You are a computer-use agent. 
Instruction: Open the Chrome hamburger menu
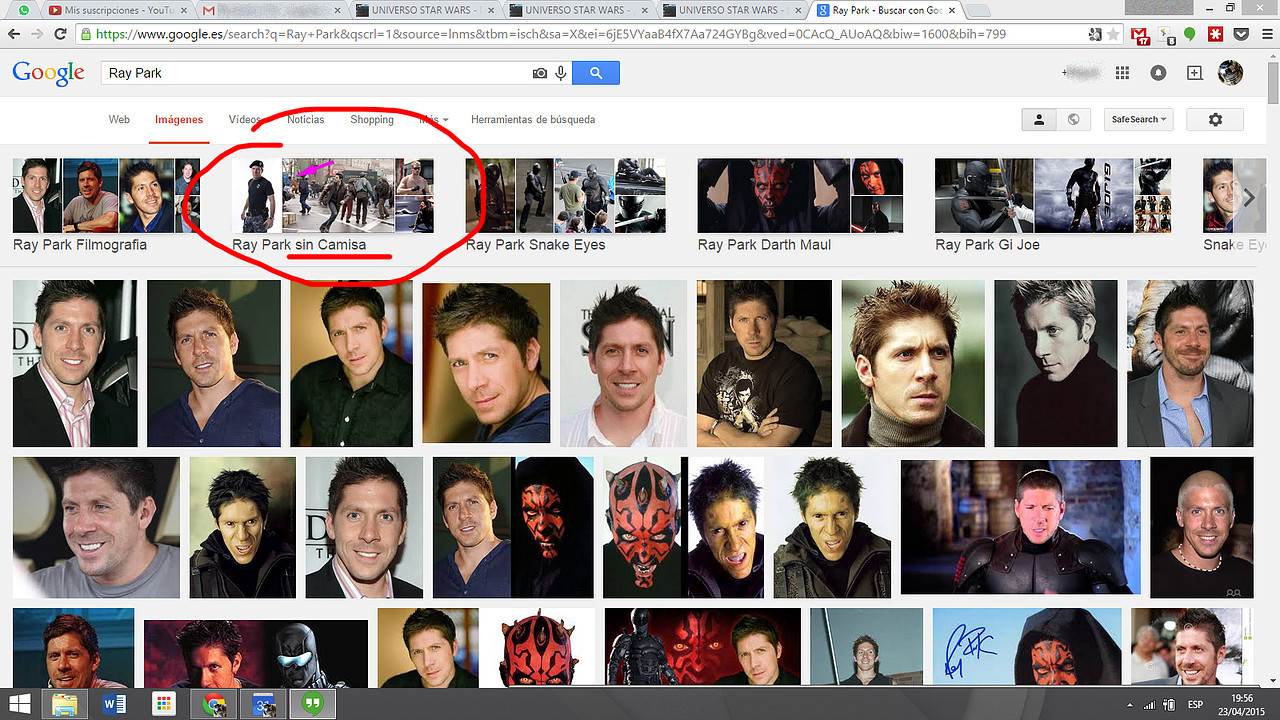click(1265, 34)
